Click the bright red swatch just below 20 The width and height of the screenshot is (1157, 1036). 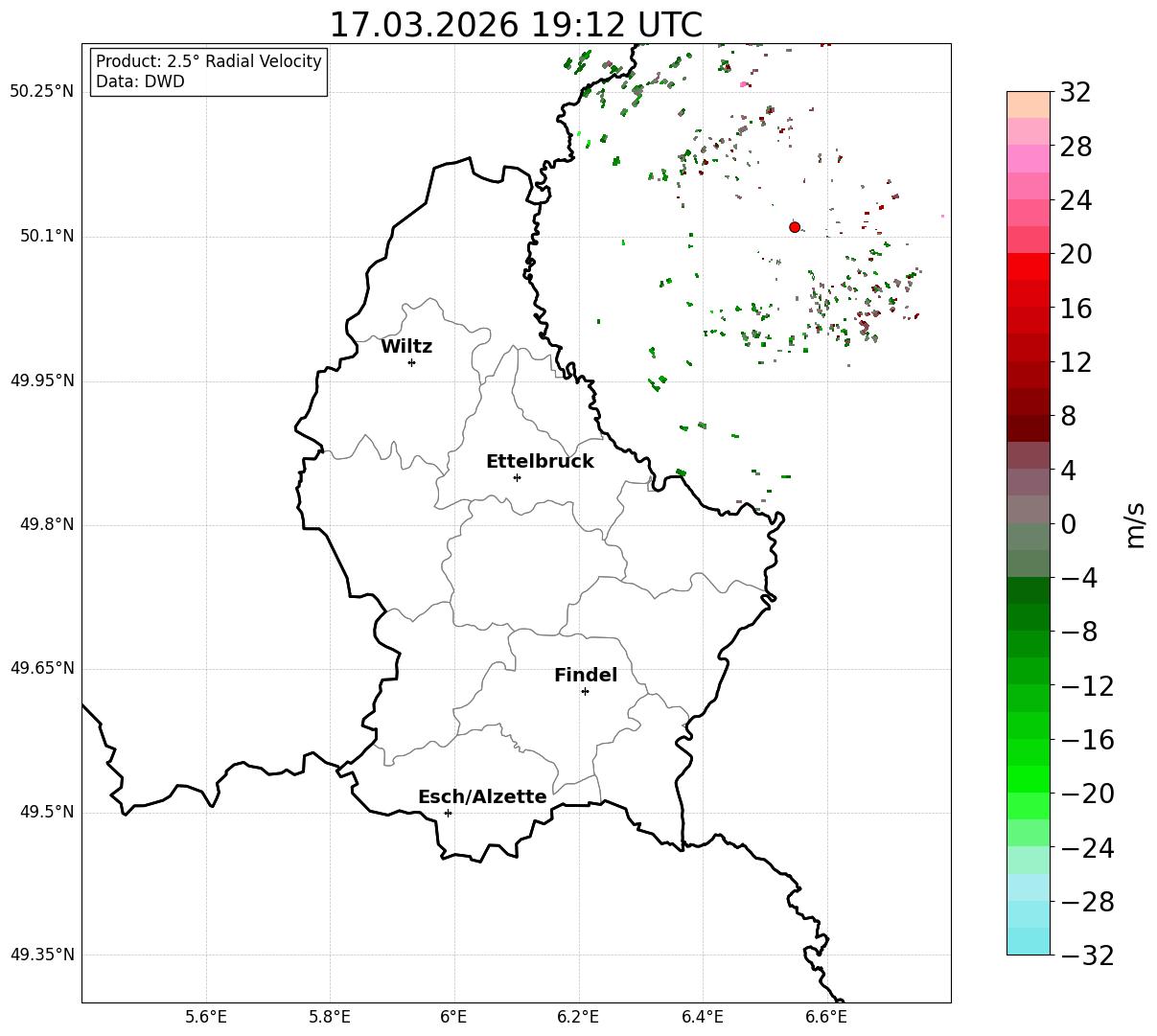(1029, 266)
